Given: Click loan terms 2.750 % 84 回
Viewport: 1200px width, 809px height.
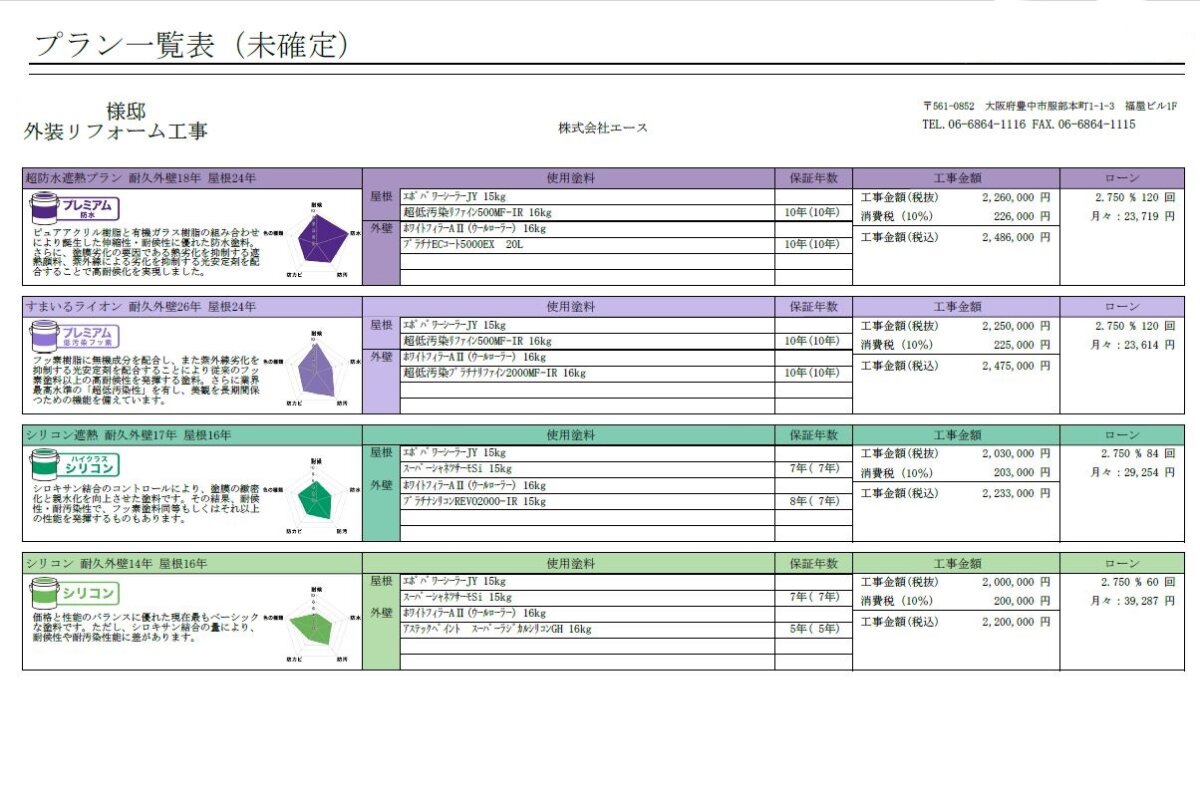Looking at the screenshot, I should click(1137, 453).
